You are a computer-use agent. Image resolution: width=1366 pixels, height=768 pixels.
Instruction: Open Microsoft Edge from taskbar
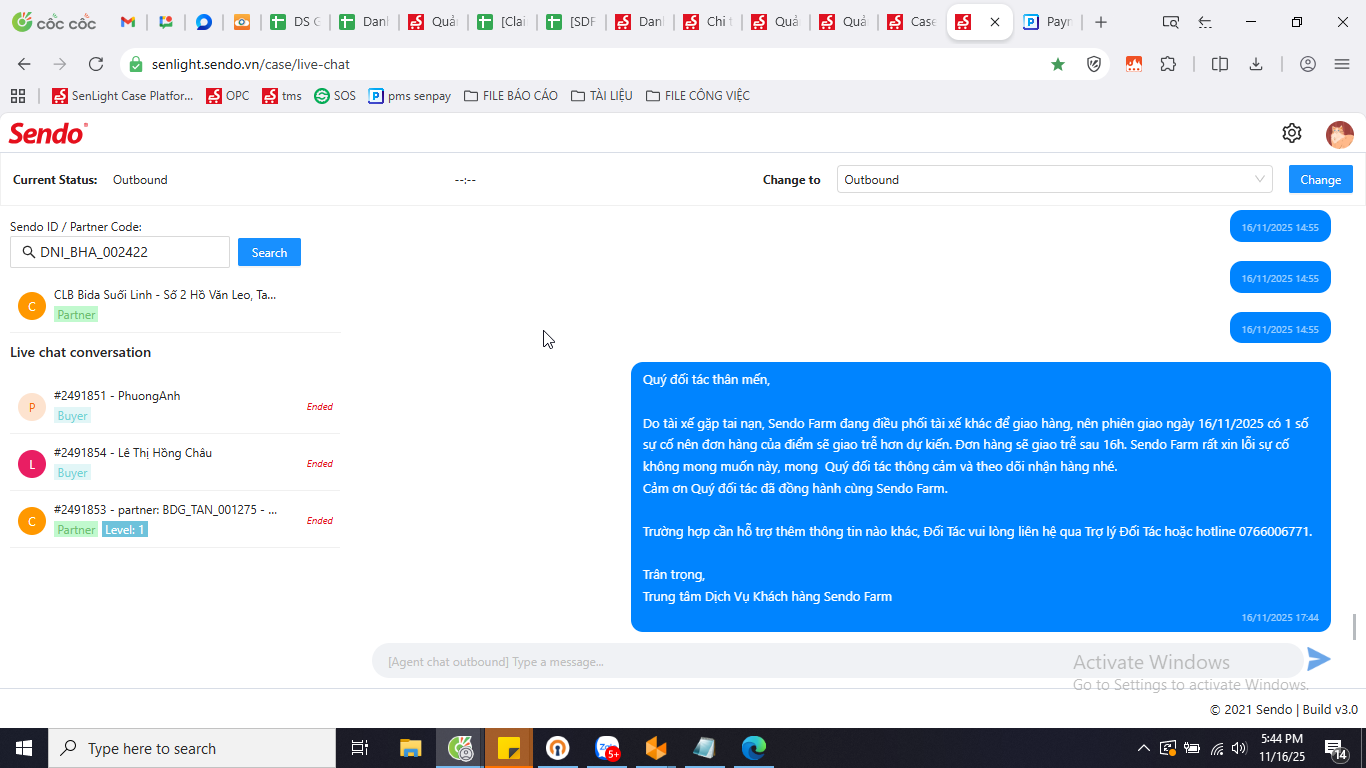click(x=753, y=748)
